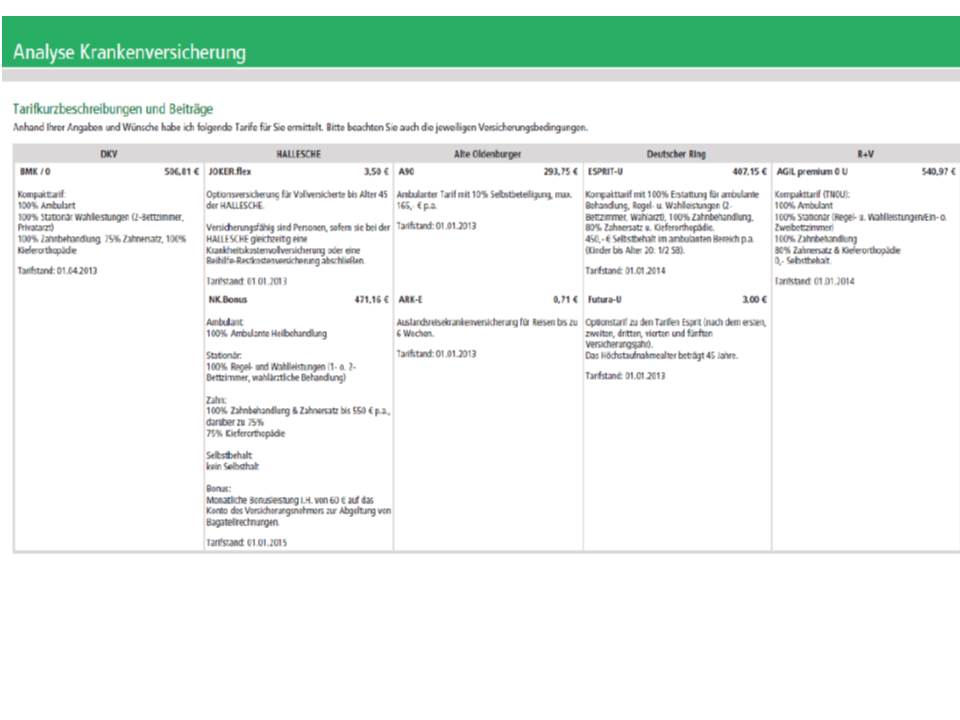Click 'Tarifstand: 01.01.2015' under NK.Bonus
The height and width of the screenshot is (720, 960).
click(246, 542)
